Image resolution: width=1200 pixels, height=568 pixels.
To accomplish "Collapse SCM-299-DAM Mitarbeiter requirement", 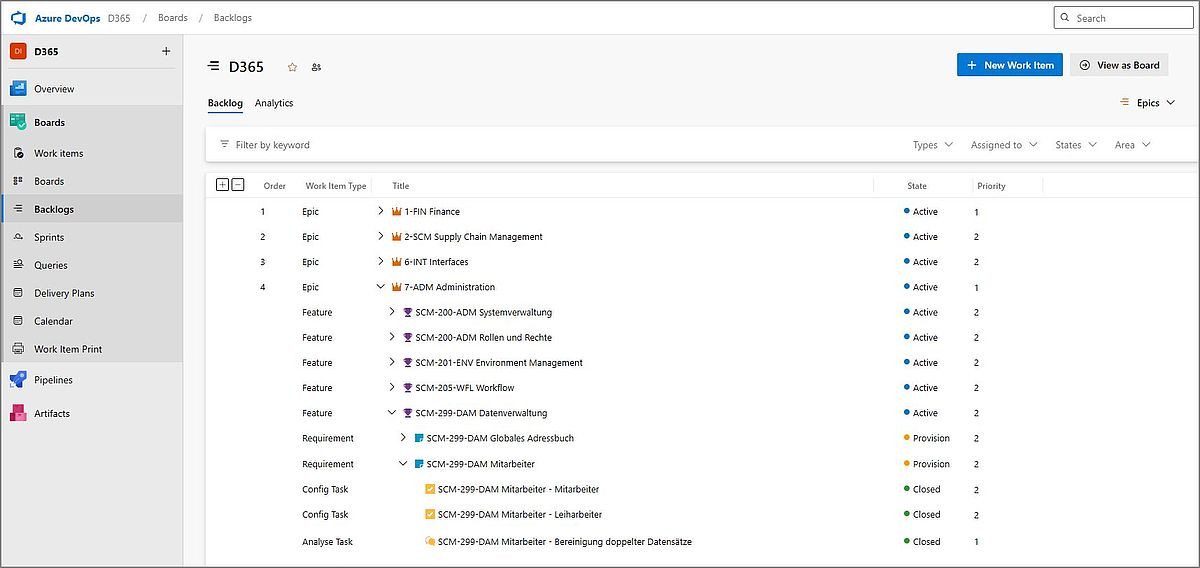I will point(403,464).
